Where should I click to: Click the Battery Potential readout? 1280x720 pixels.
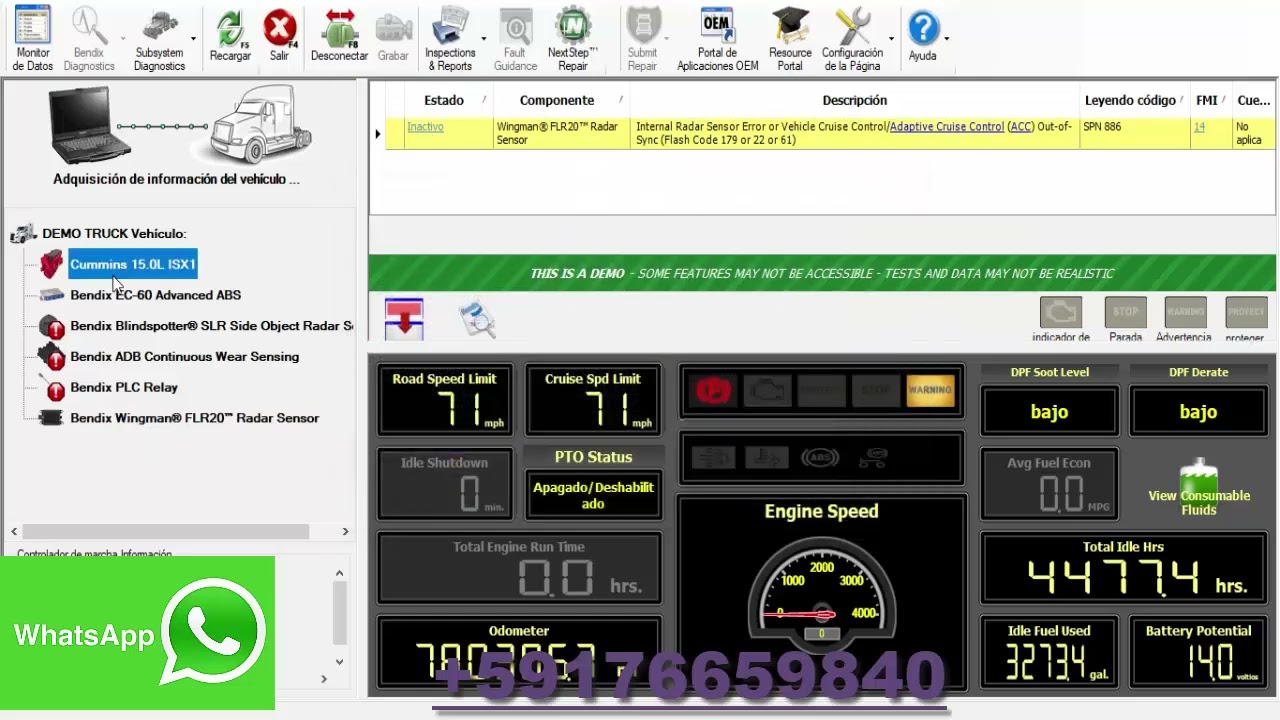pos(1198,654)
